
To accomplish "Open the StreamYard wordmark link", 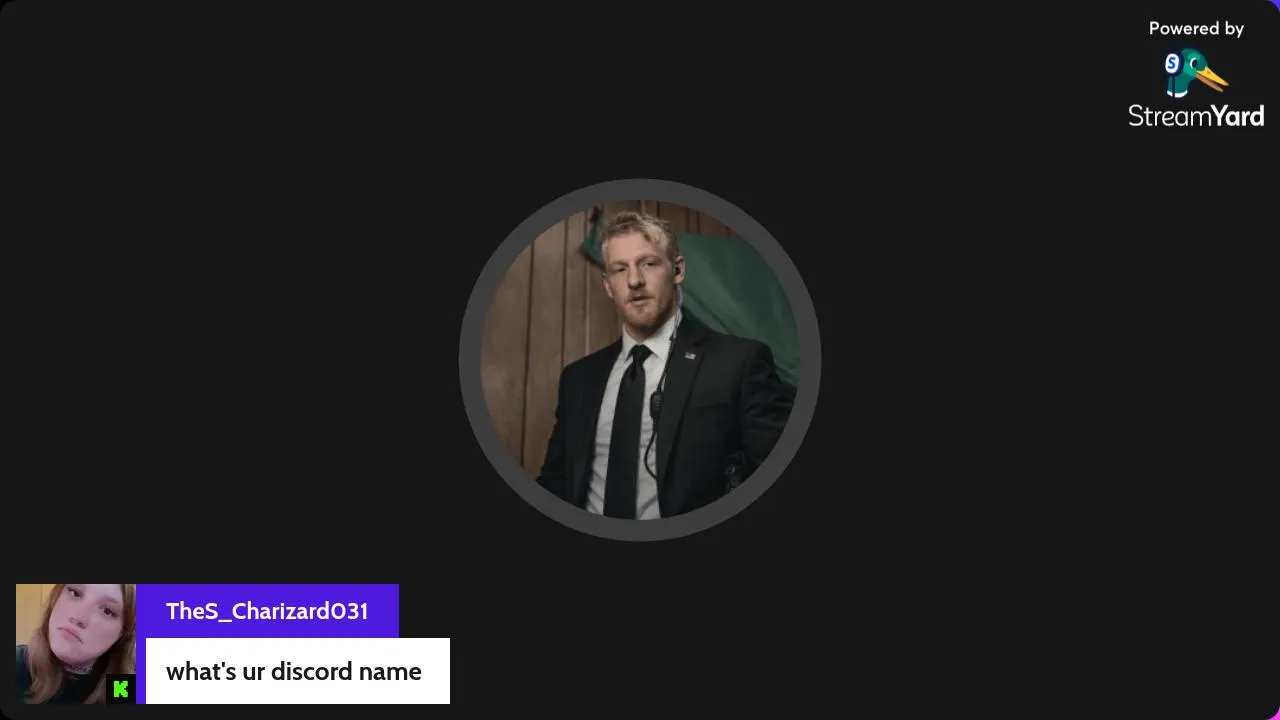I will [1196, 116].
